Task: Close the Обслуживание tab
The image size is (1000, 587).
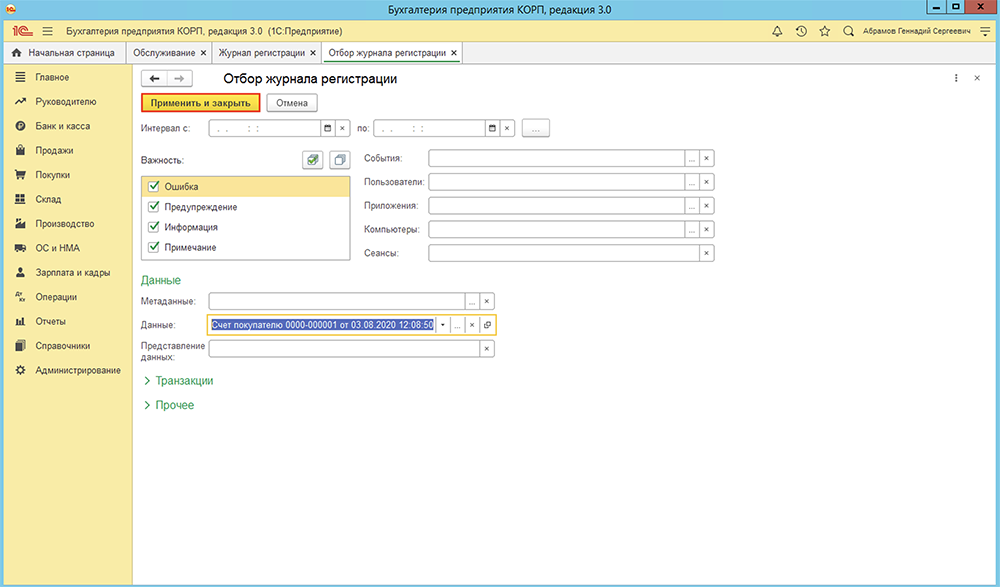Action: (x=203, y=53)
